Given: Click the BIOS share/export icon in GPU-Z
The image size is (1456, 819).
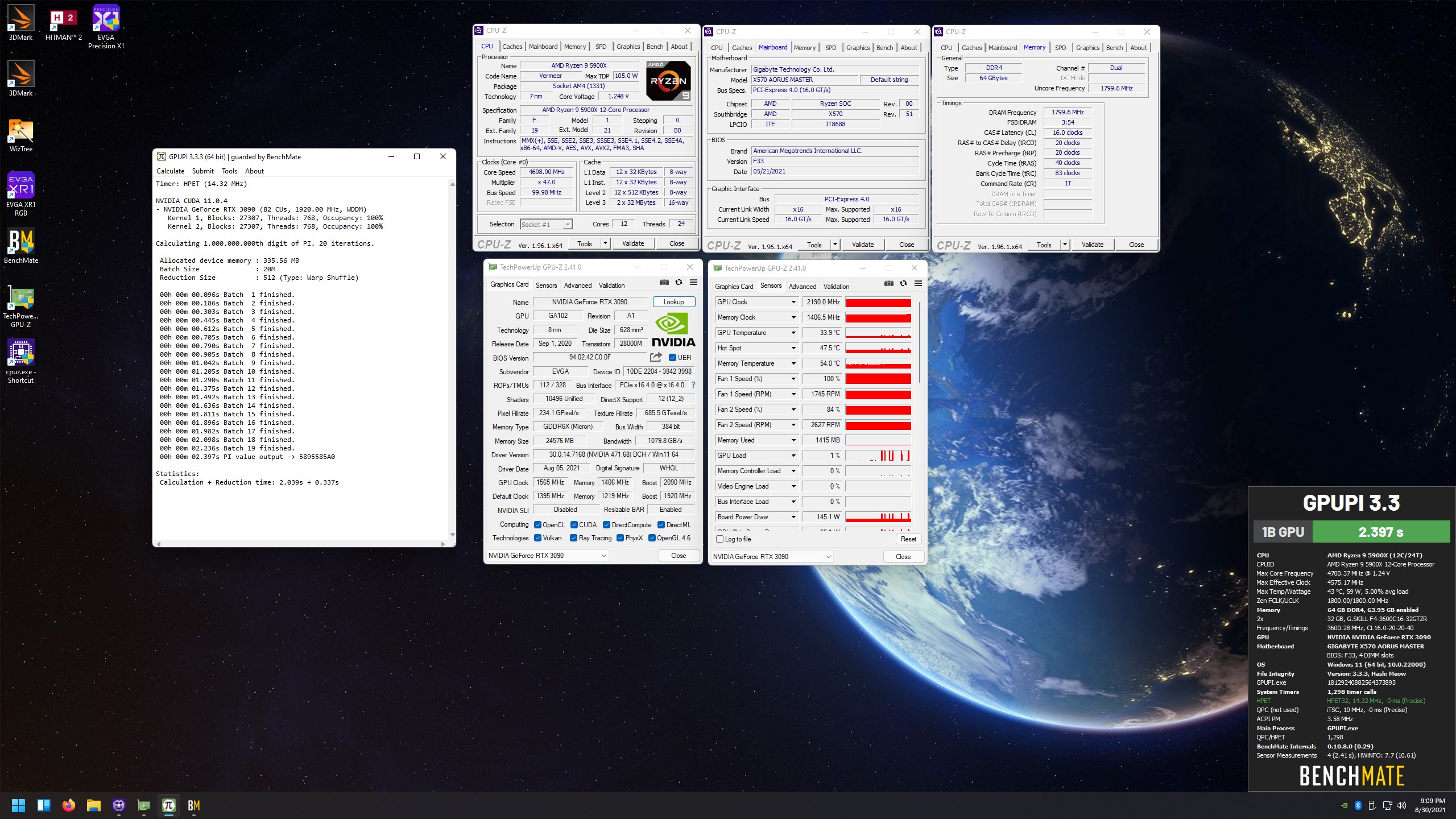Looking at the screenshot, I should 656,357.
